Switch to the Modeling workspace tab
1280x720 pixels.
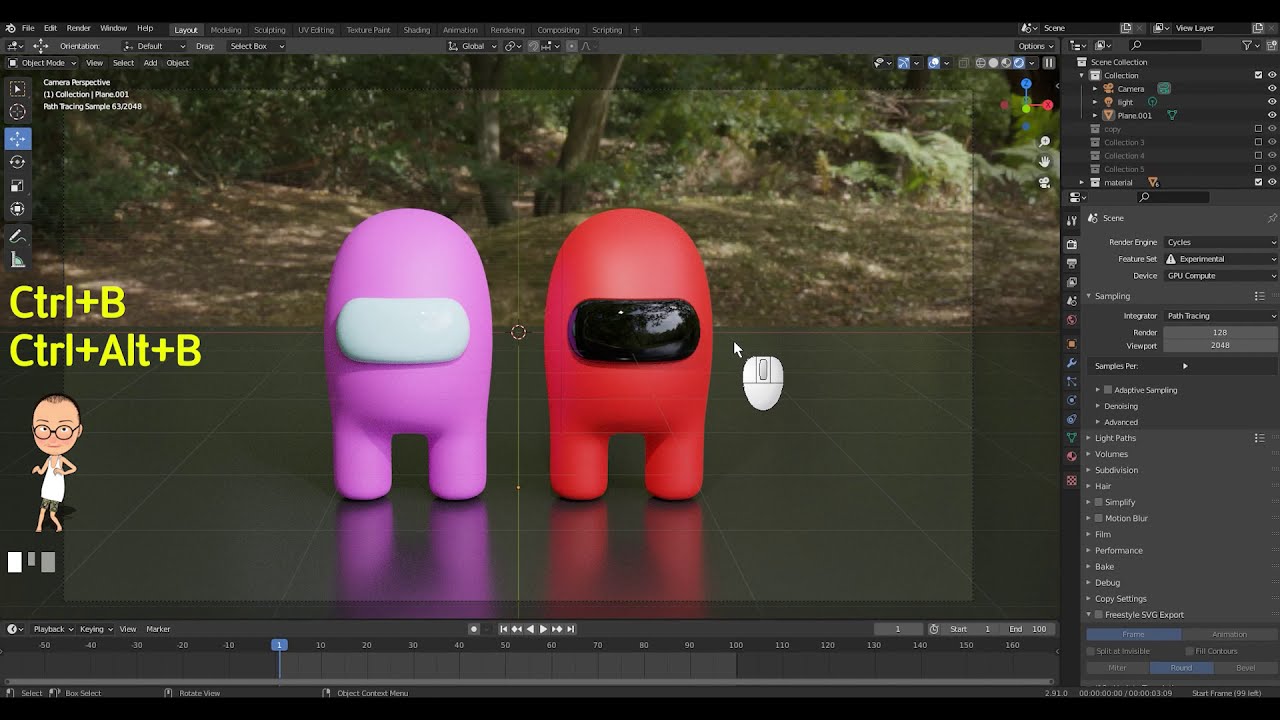click(x=226, y=30)
